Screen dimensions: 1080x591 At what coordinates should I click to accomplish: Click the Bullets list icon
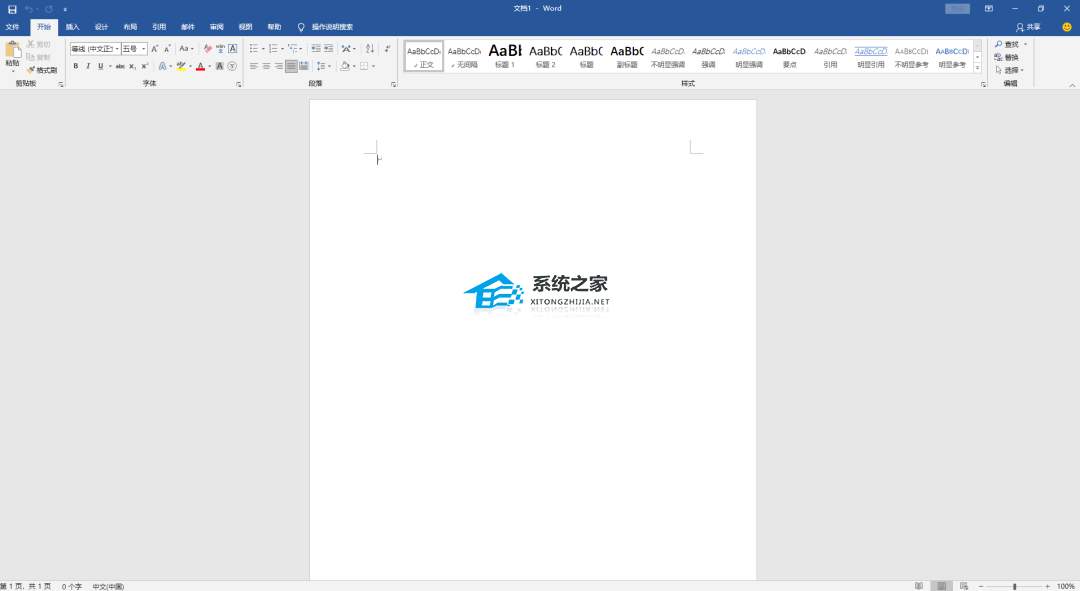(253, 49)
